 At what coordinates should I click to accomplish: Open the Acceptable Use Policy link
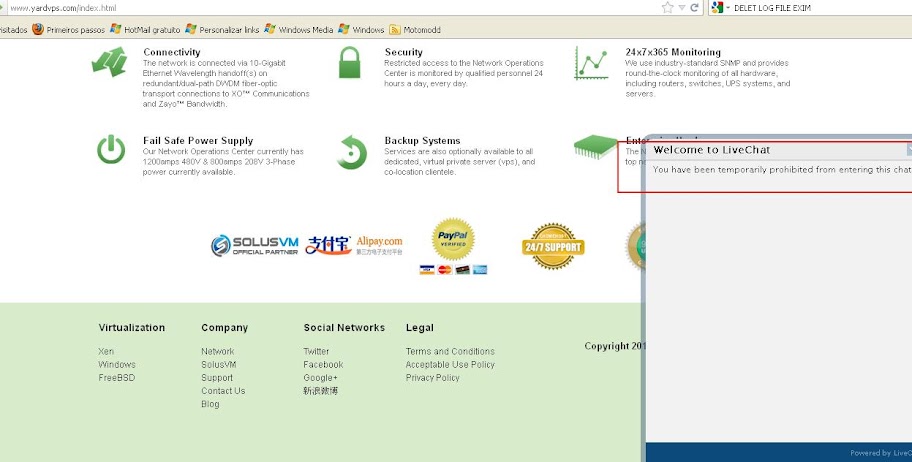click(450, 364)
